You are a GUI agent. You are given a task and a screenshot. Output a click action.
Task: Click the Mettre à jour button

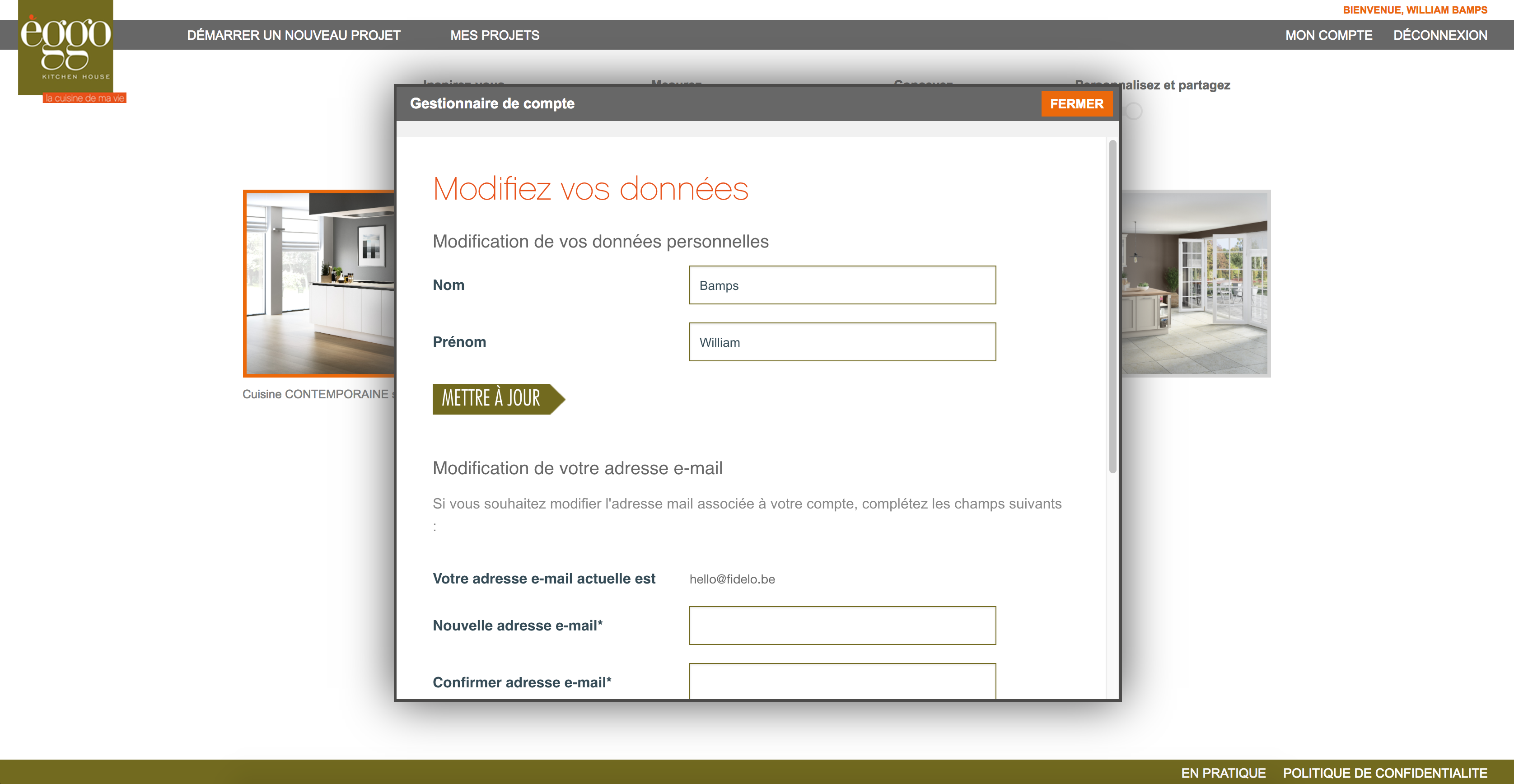tap(498, 399)
